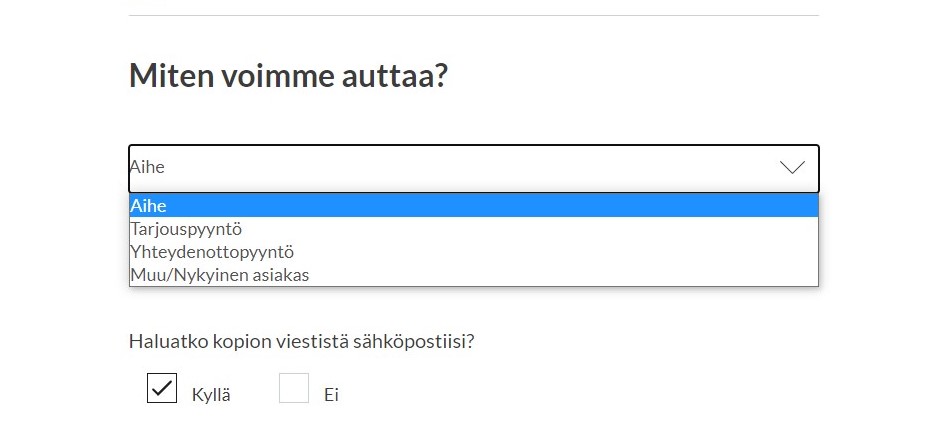The width and height of the screenshot is (935, 436).
Task: Collapse the open Aihe select field
Action: coord(474,169)
